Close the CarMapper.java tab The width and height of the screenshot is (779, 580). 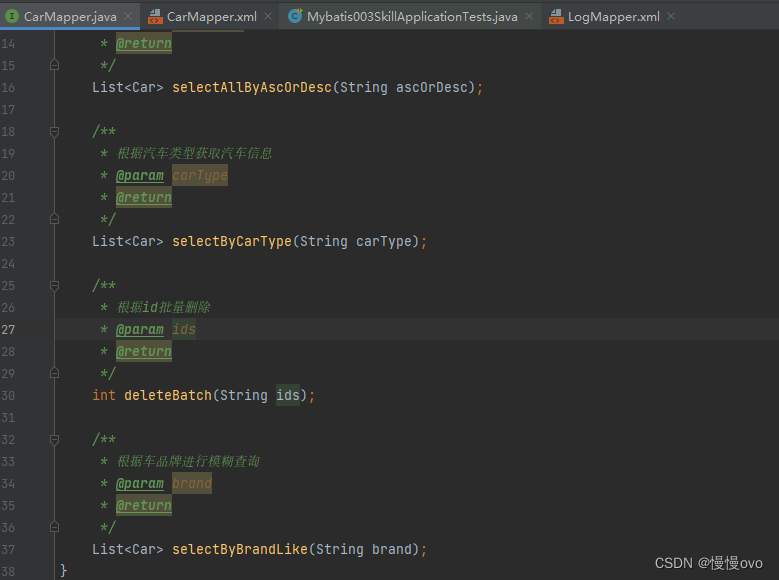(x=128, y=16)
